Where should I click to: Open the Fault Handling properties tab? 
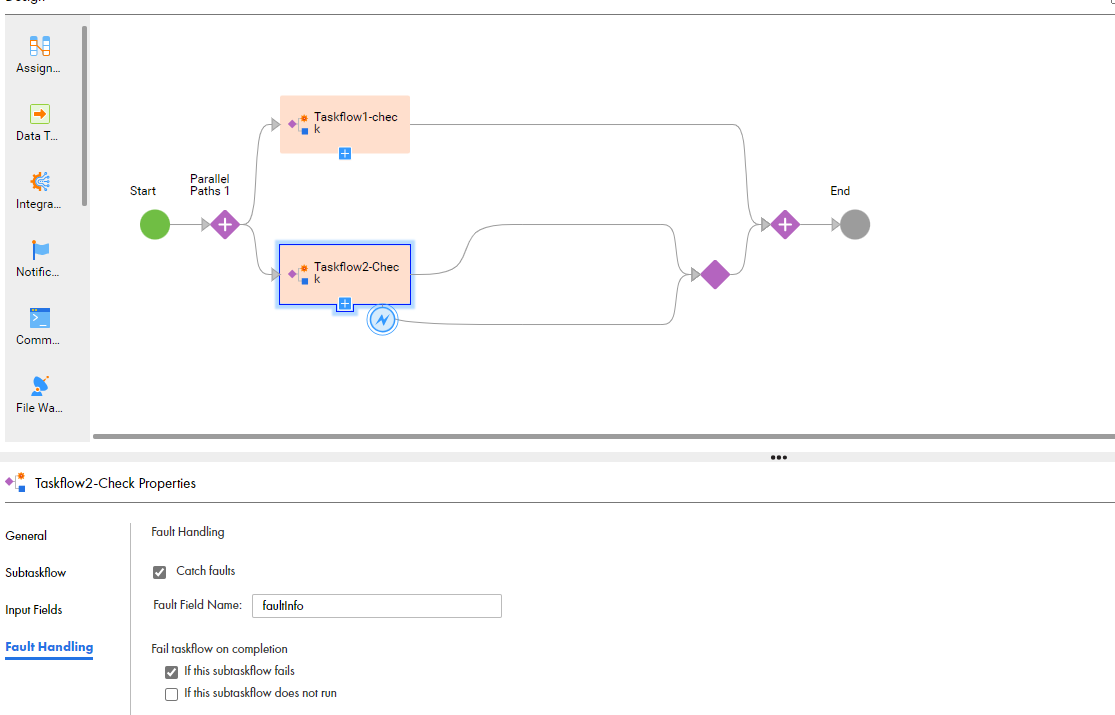(x=49, y=647)
